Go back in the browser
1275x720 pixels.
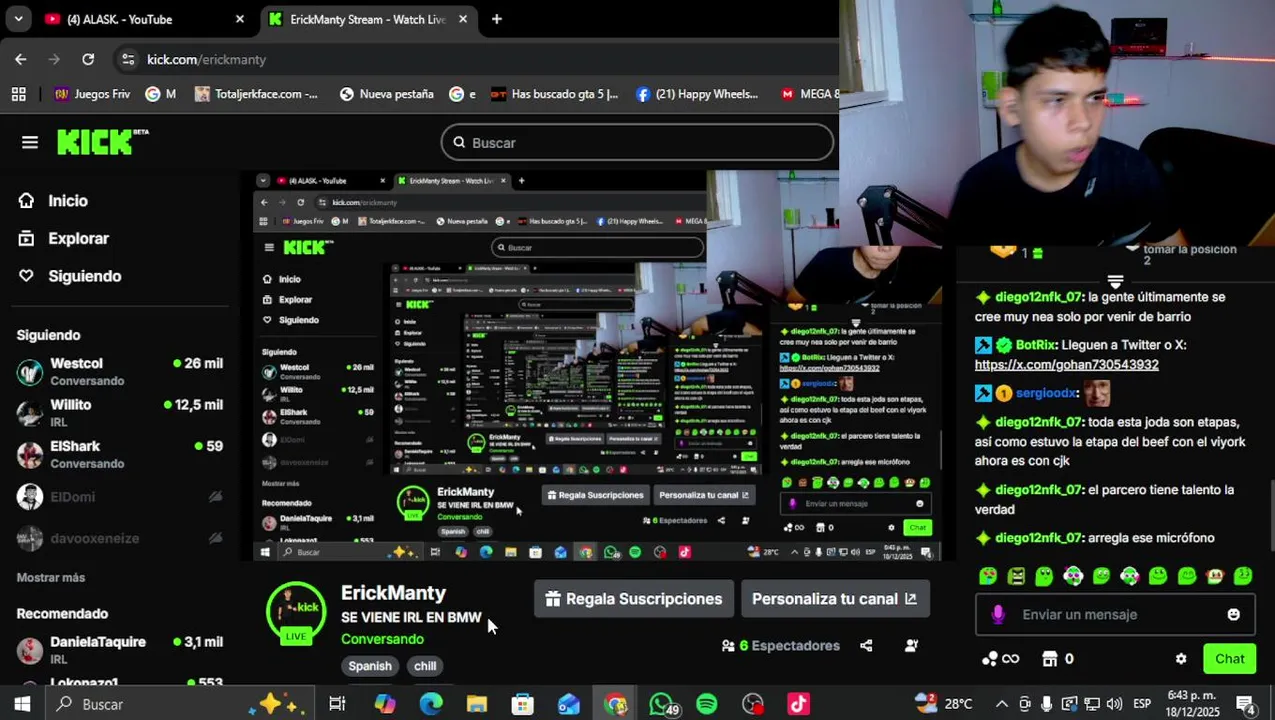click(x=21, y=59)
